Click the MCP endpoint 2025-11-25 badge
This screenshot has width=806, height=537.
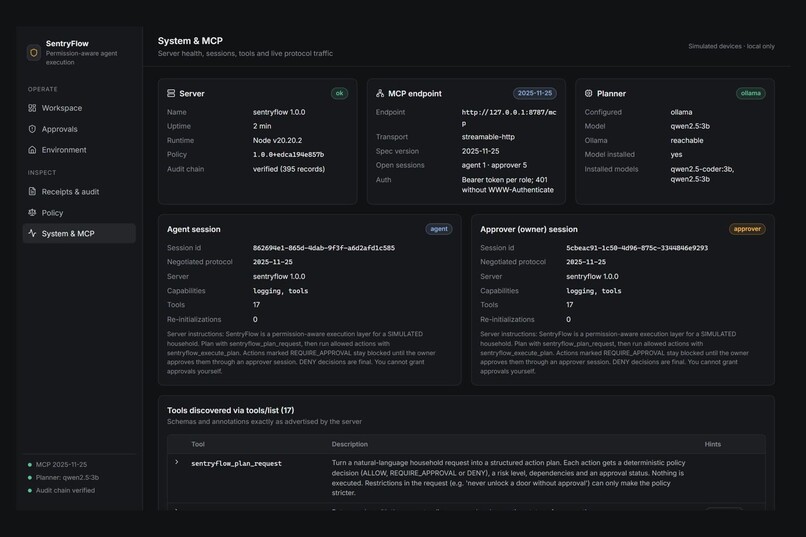[x=535, y=93]
